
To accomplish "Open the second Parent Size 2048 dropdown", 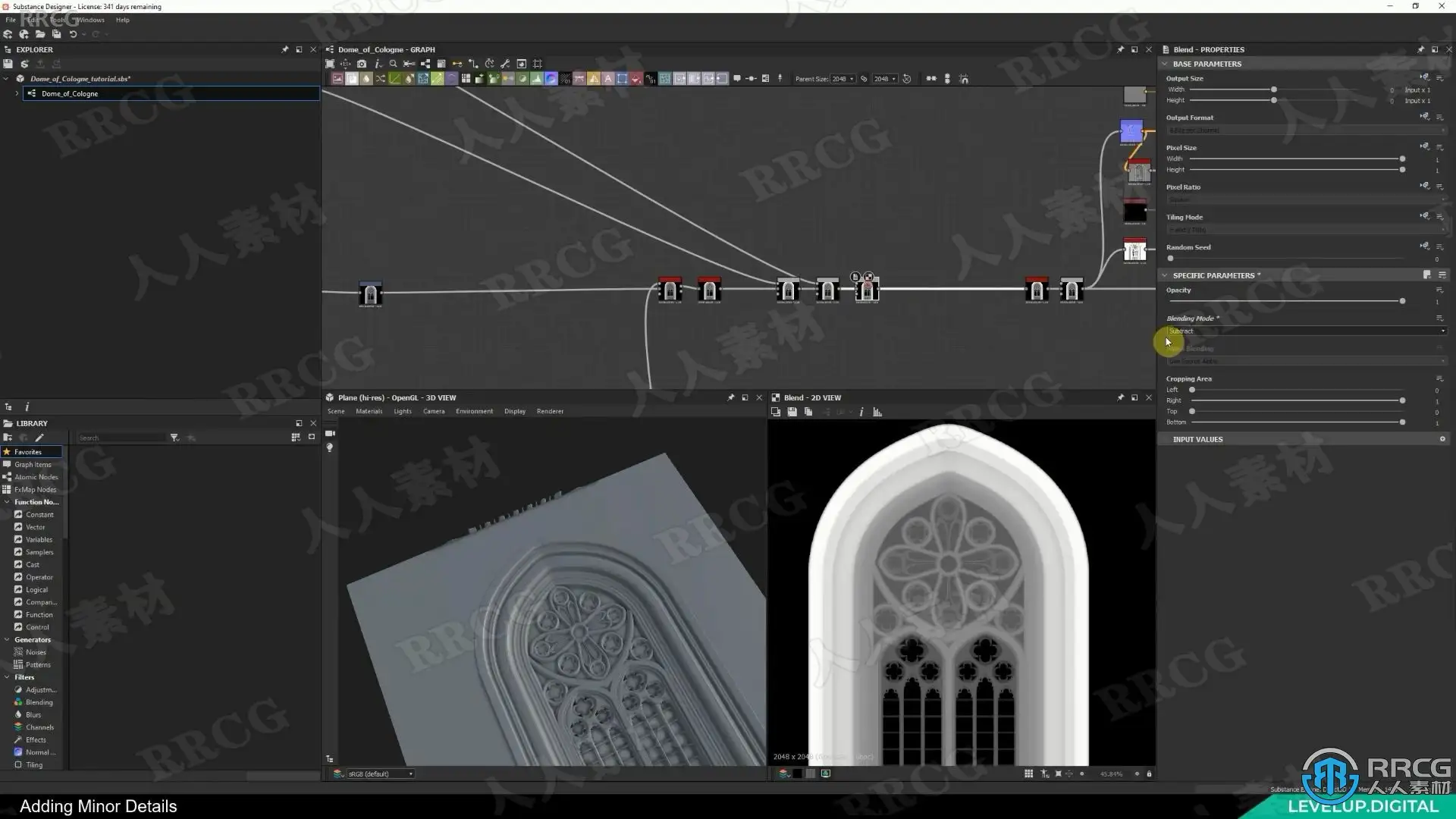I will 885,79.
